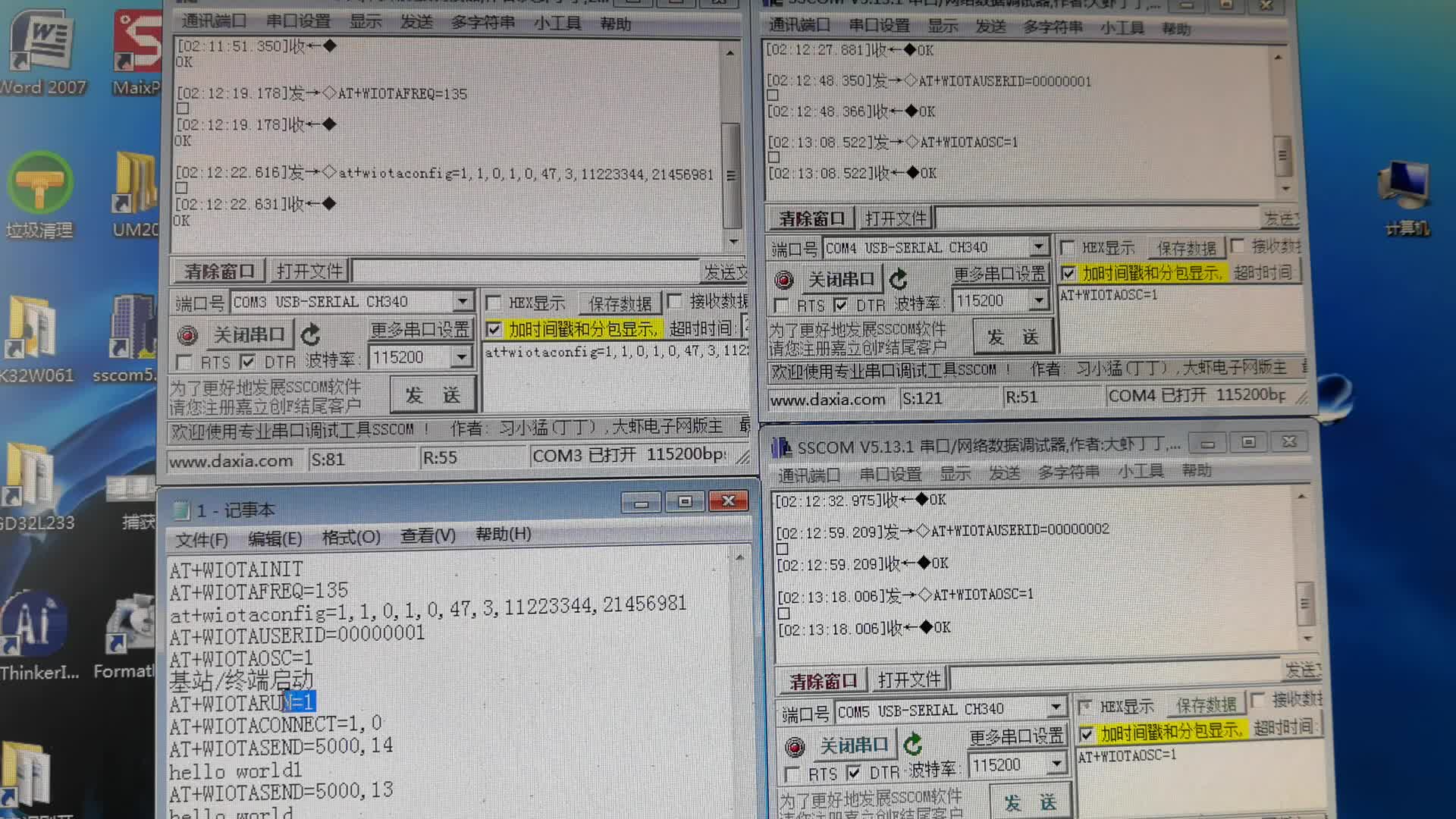Open 格式(O) menu in Notepad
1456x819 pixels.
pyautogui.click(x=351, y=537)
